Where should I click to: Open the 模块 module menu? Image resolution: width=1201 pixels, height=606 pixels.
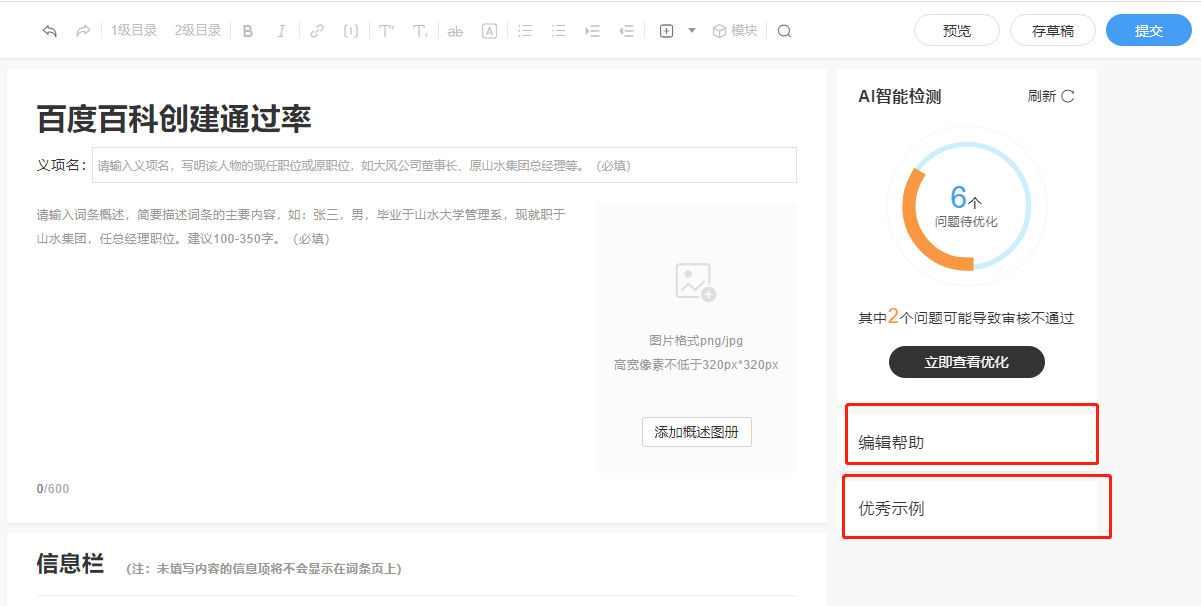click(735, 31)
